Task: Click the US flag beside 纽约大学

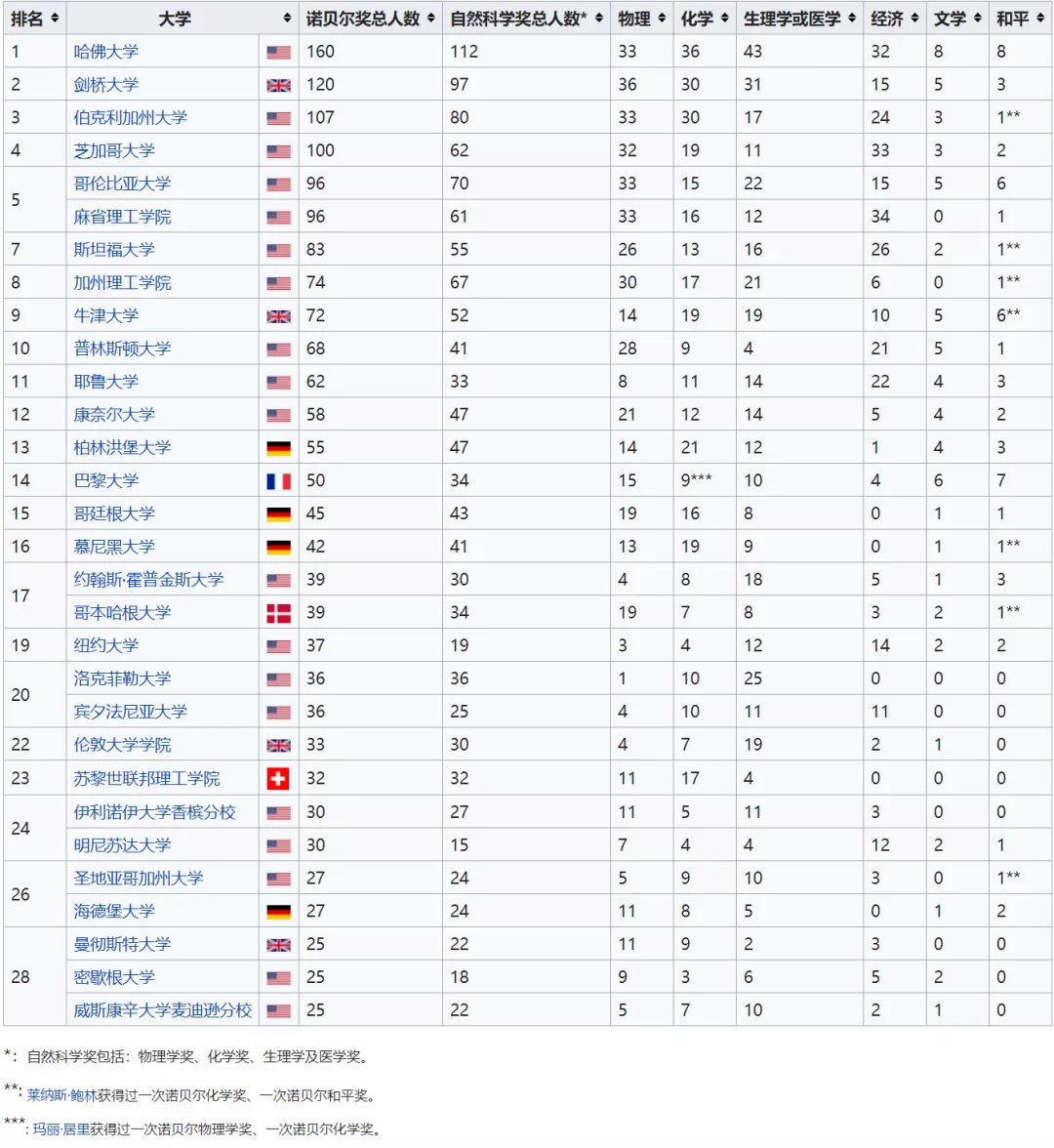Action: click(278, 646)
